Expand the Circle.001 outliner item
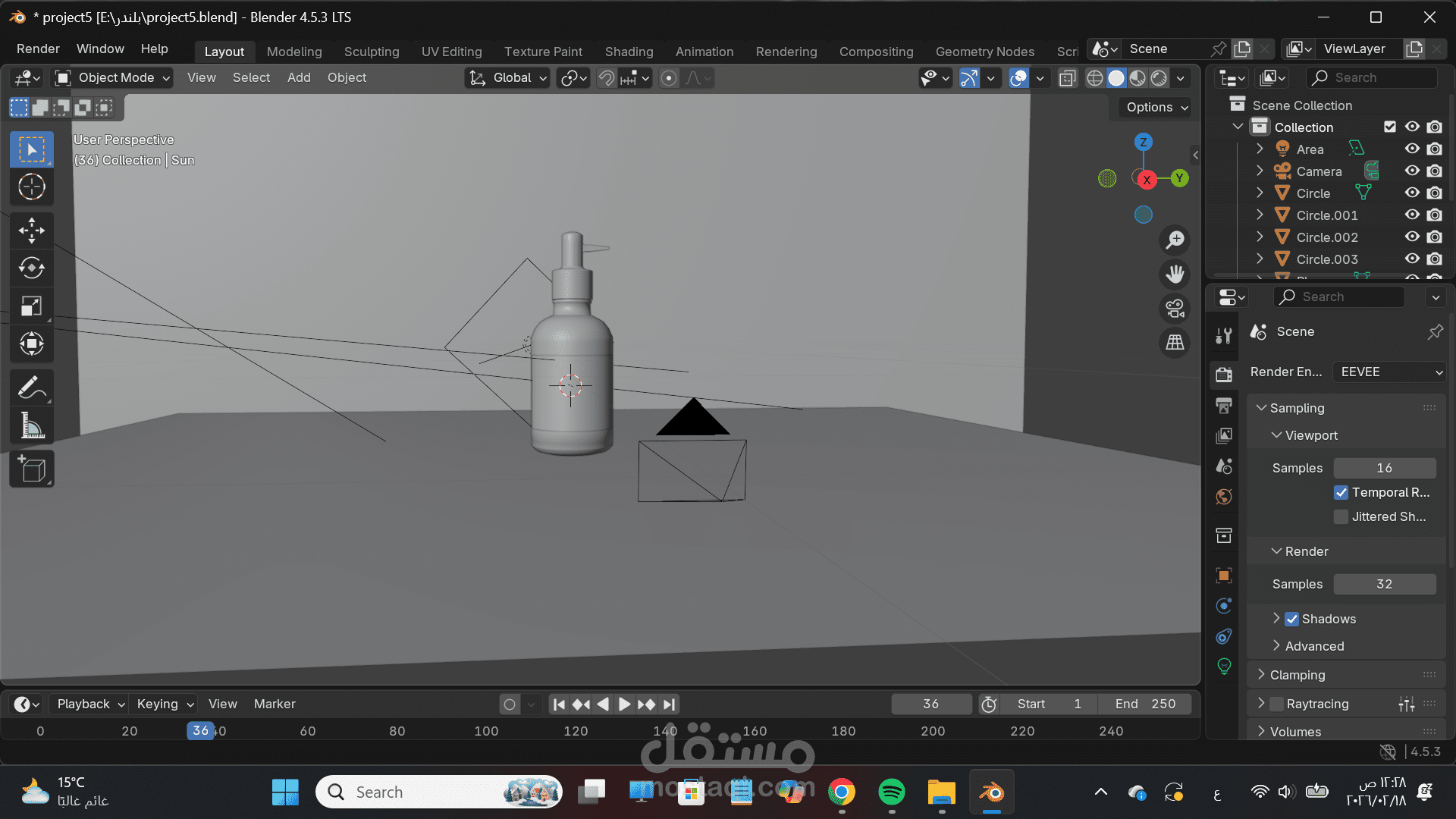 (1260, 215)
